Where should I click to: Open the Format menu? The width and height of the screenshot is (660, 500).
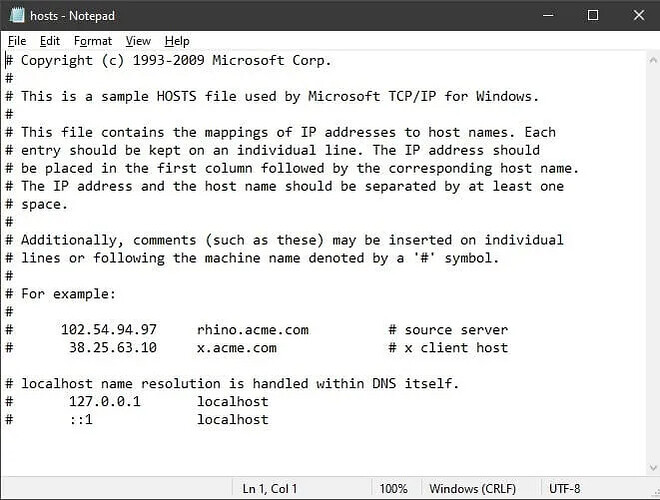tap(93, 41)
